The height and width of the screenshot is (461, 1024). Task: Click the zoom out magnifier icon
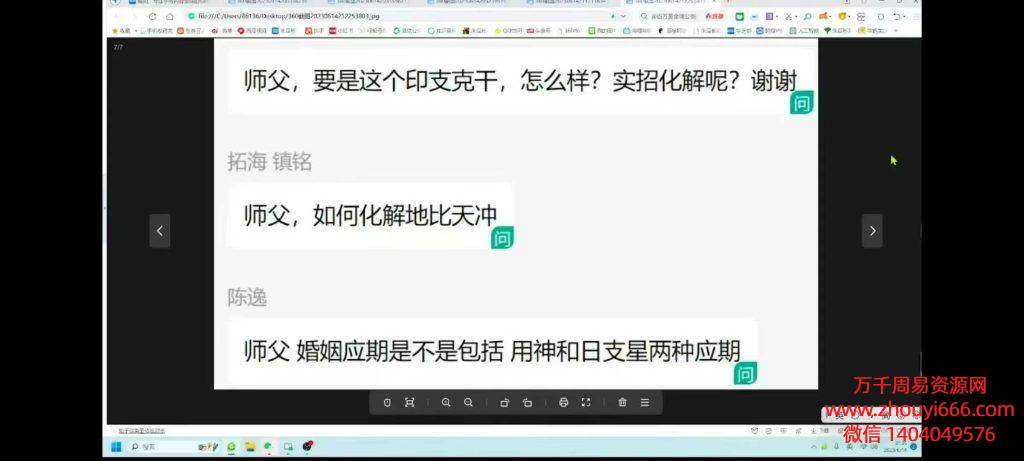(x=468, y=402)
